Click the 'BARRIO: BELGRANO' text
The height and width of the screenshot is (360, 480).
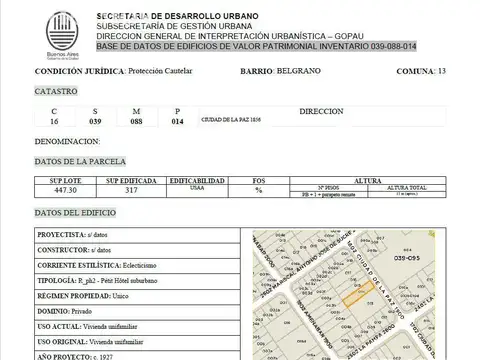(280, 71)
